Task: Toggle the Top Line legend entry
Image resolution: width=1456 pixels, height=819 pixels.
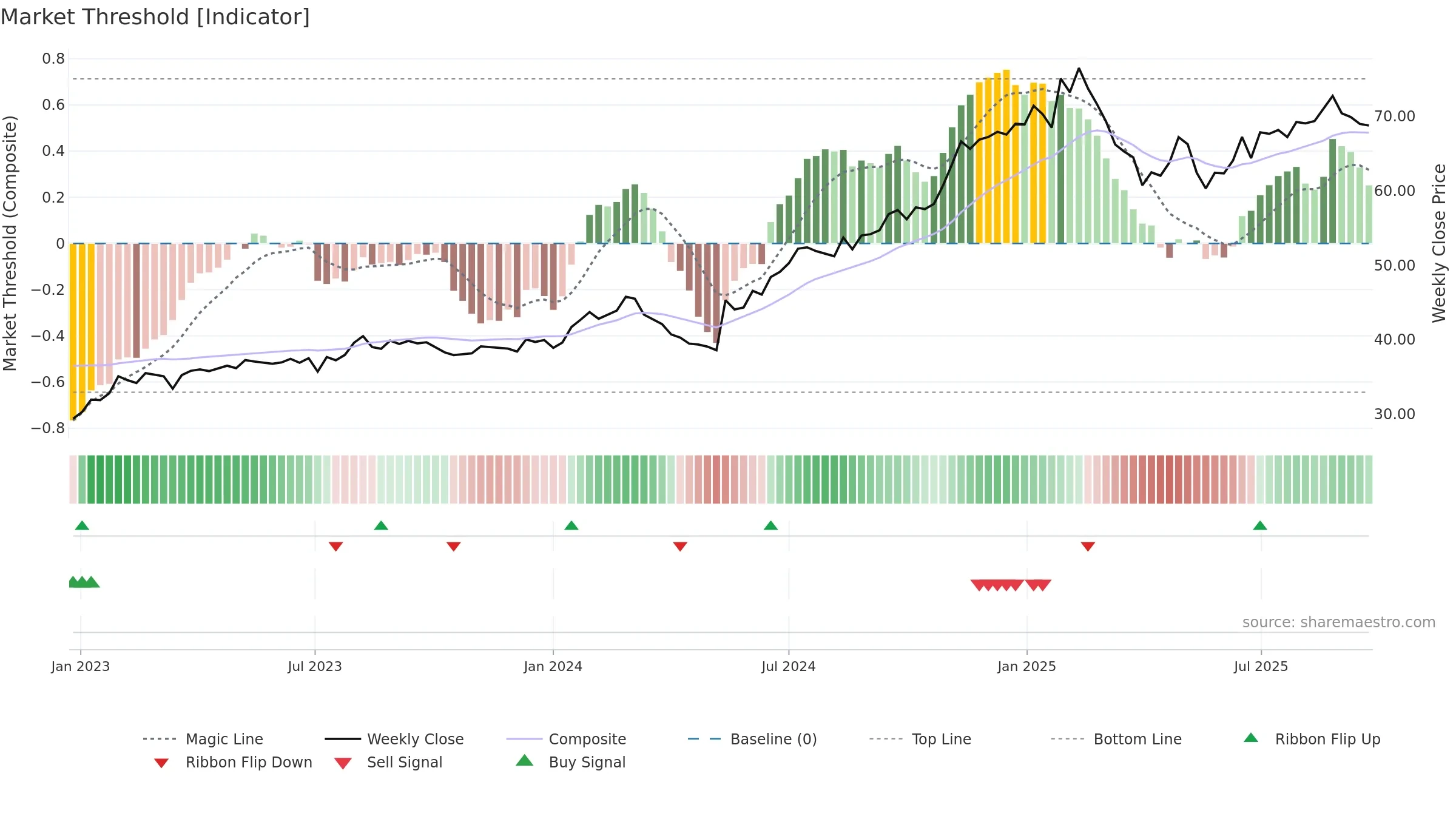Action: (920, 739)
